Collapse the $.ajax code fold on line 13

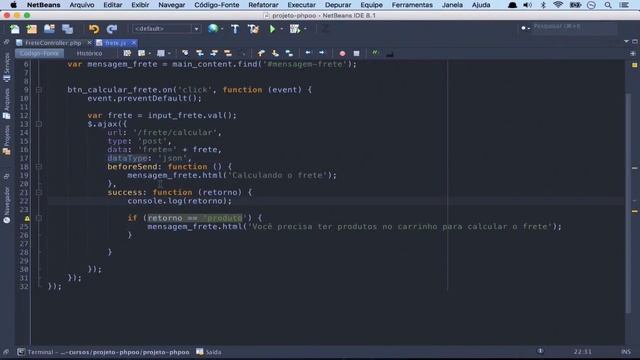click(x=39, y=124)
